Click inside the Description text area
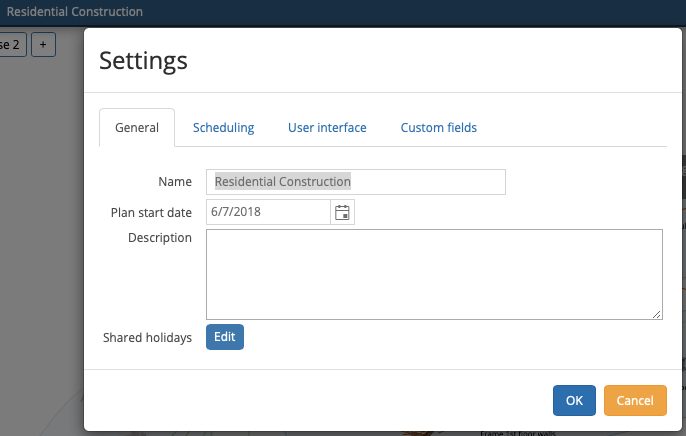The image size is (686, 436). (434, 275)
